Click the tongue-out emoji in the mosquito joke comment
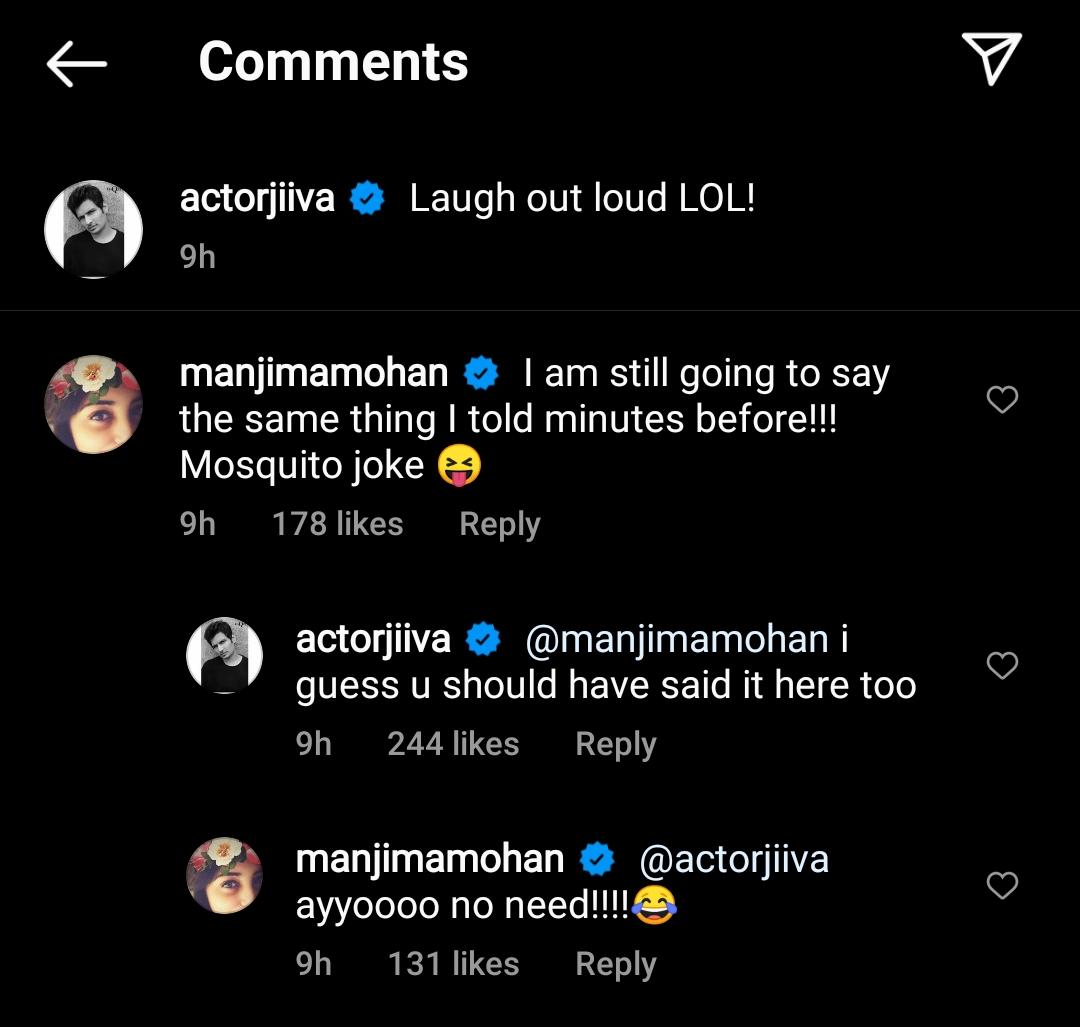 coord(459,463)
